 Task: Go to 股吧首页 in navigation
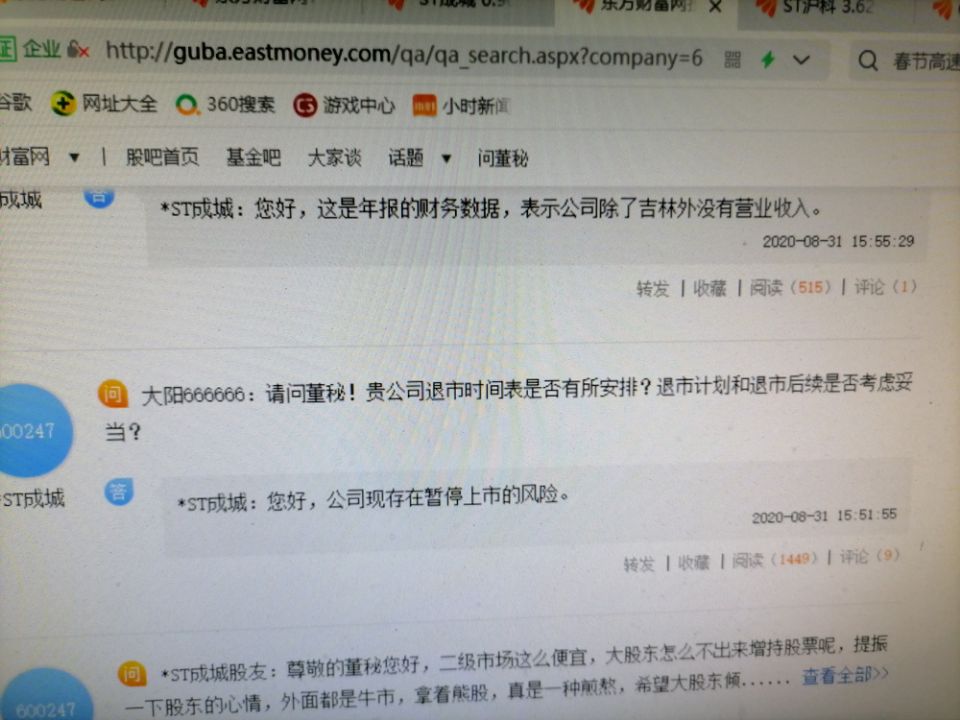click(162, 157)
